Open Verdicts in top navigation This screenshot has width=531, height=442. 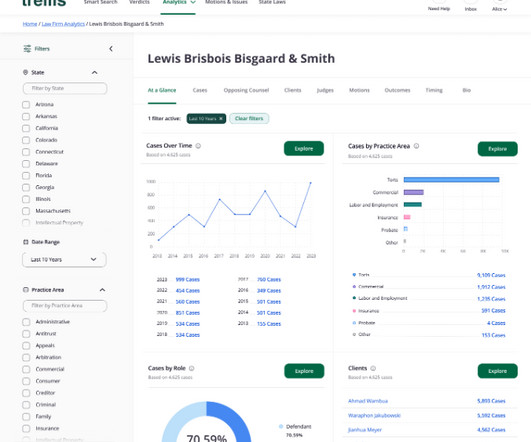pos(139,2)
